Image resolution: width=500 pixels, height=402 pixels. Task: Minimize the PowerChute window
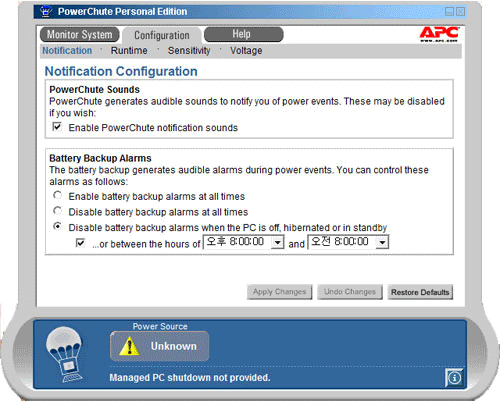click(x=449, y=12)
